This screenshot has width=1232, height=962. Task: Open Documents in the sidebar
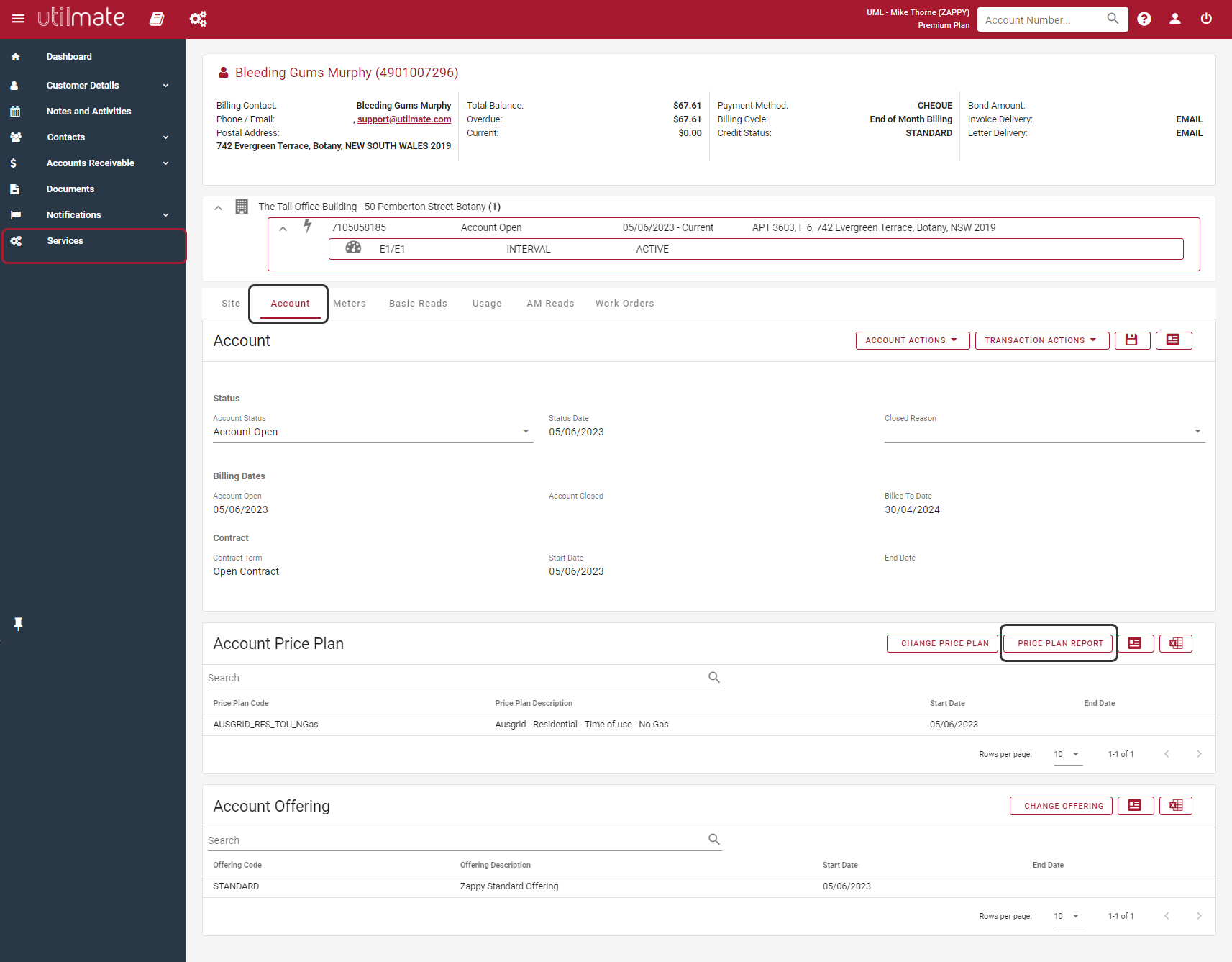tap(70, 189)
